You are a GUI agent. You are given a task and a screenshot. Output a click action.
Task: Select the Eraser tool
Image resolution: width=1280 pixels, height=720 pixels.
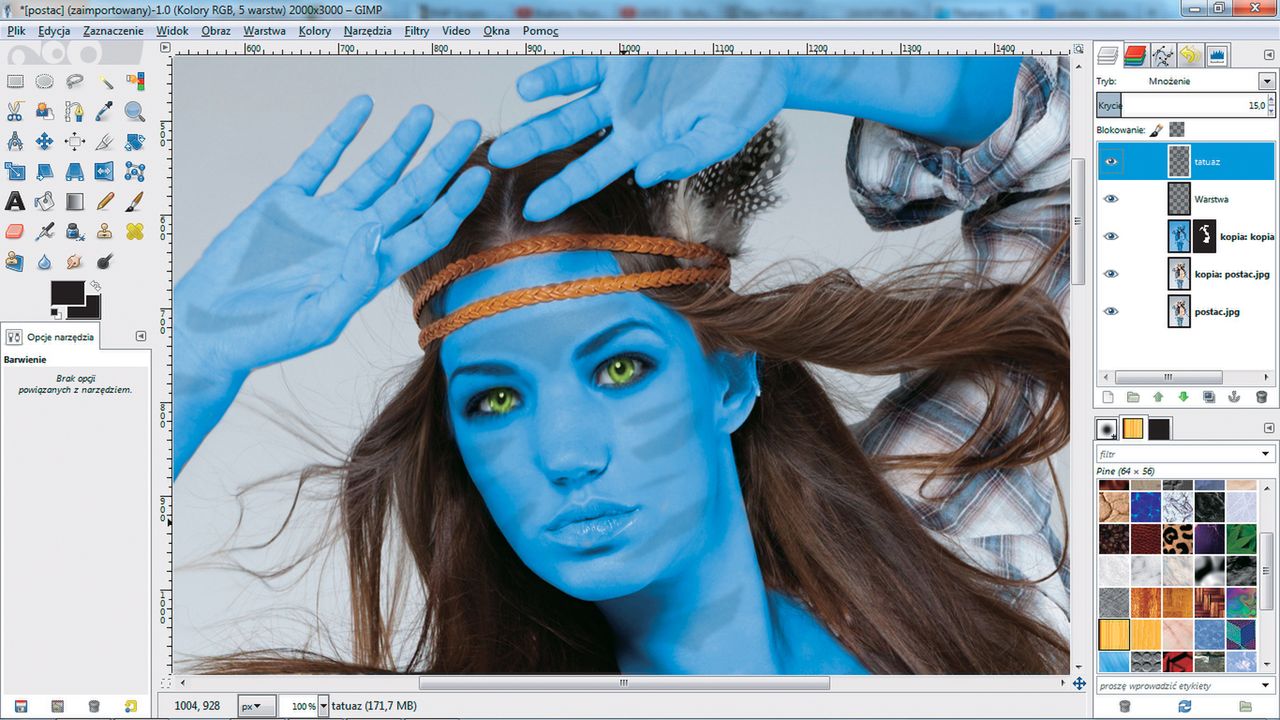click(15, 231)
